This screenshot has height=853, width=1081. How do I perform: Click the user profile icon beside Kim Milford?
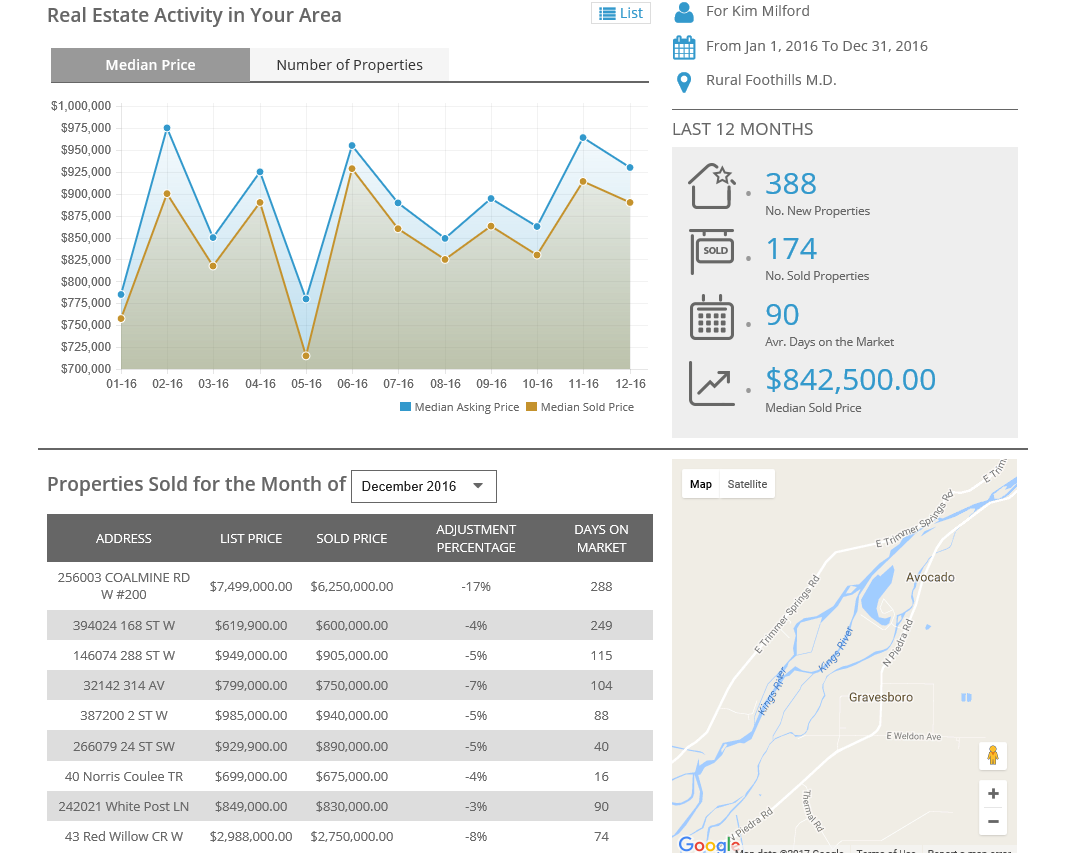pyautogui.click(x=684, y=12)
